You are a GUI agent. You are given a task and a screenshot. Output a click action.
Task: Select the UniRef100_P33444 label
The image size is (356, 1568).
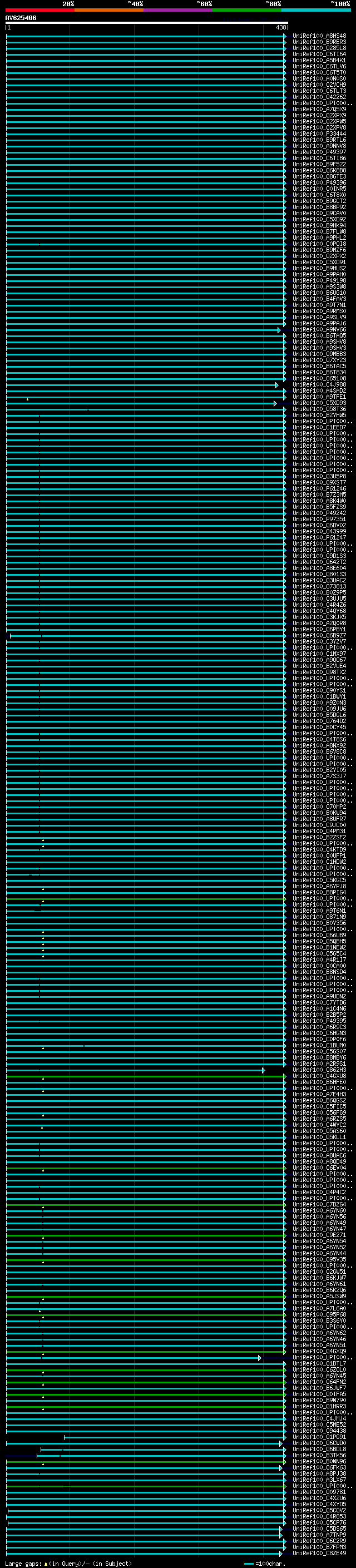[319, 134]
